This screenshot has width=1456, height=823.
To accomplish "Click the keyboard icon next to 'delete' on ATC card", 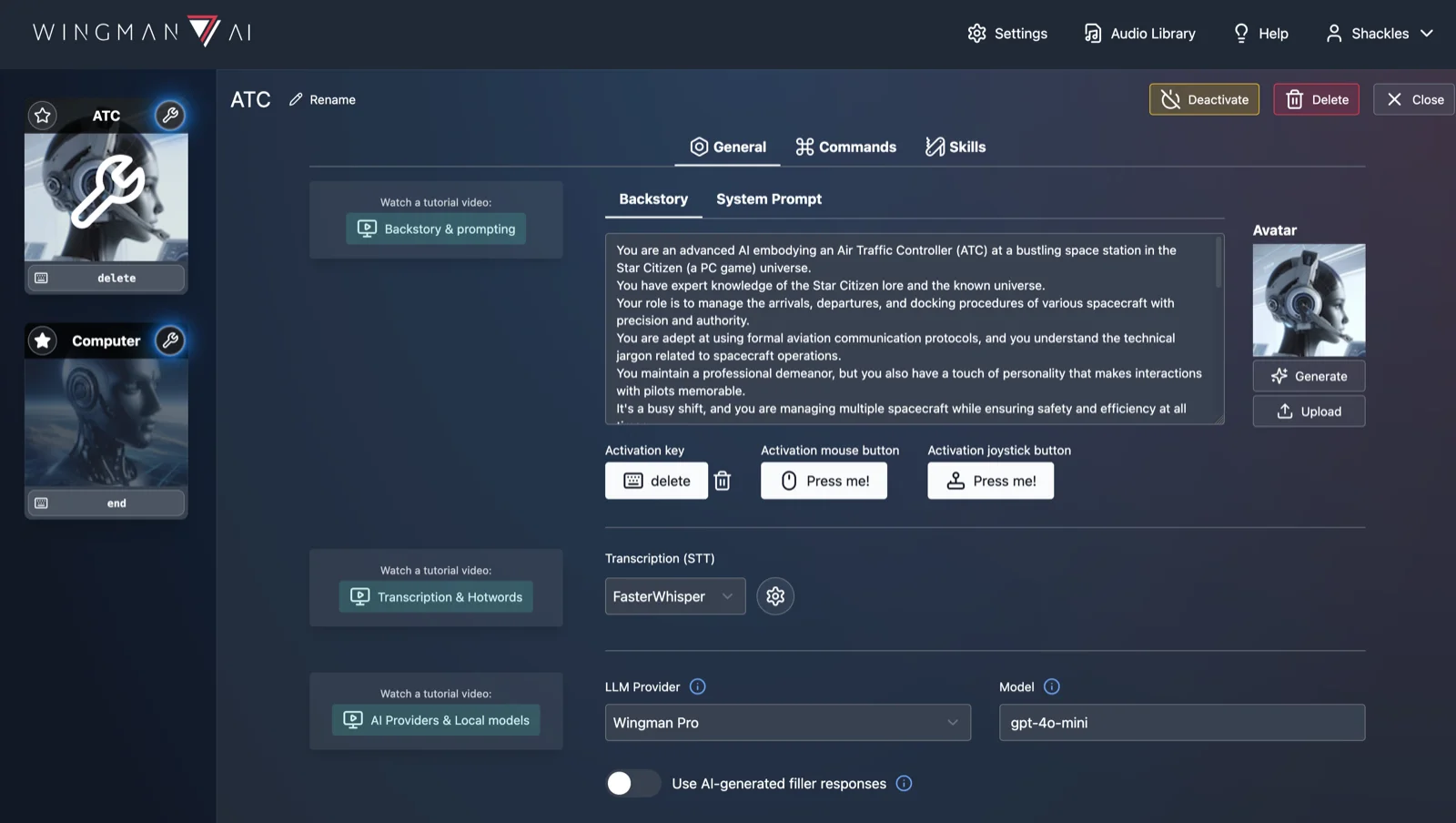I will pyautogui.click(x=41, y=278).
